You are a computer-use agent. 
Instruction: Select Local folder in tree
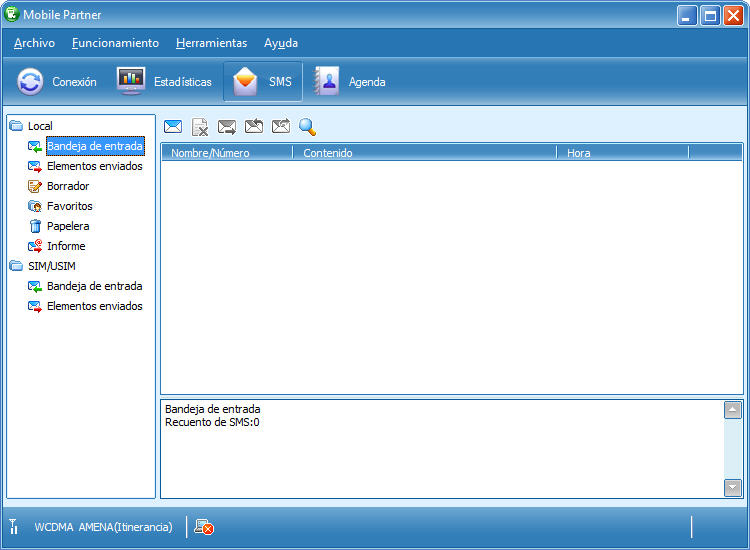click(40, 126)
